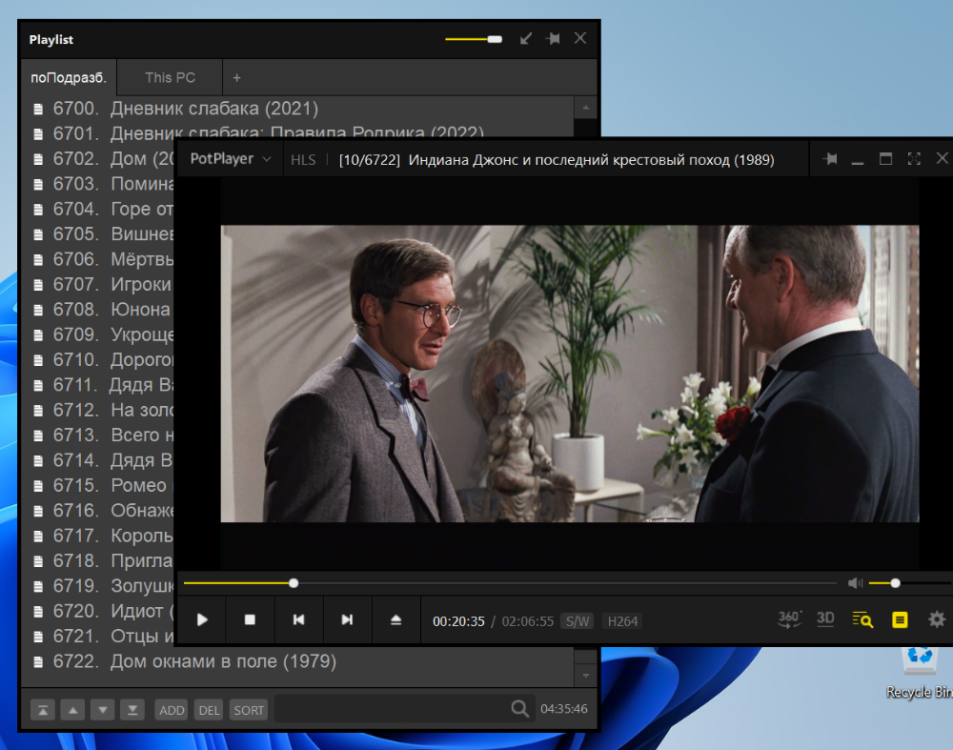Open the playlist search icon in player
Viewport: 953px width, 750px height.
tap(862, 619)
